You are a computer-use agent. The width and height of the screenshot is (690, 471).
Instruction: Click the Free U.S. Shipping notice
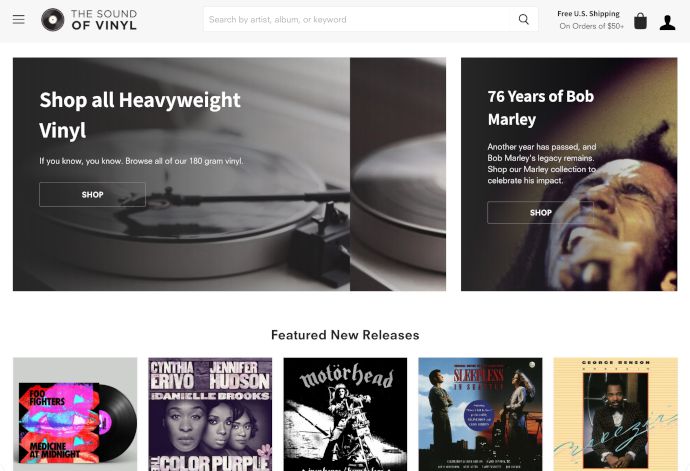click(x=591, y=20)
